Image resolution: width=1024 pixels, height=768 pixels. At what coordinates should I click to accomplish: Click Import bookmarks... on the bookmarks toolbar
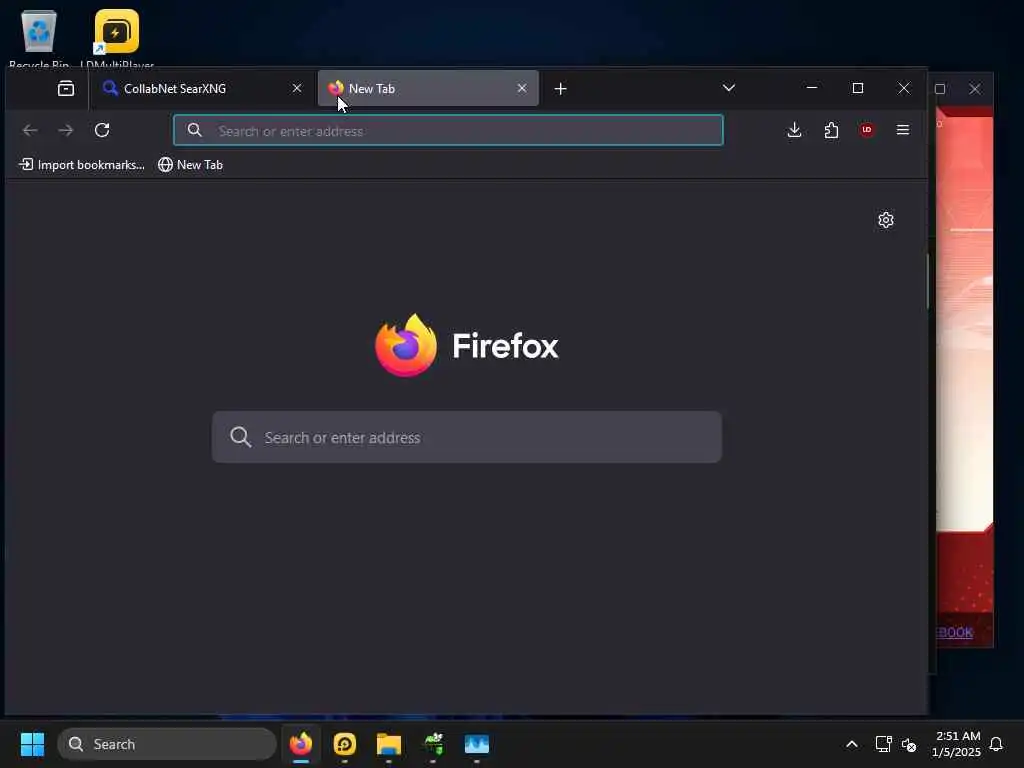[x=82, y=165]
